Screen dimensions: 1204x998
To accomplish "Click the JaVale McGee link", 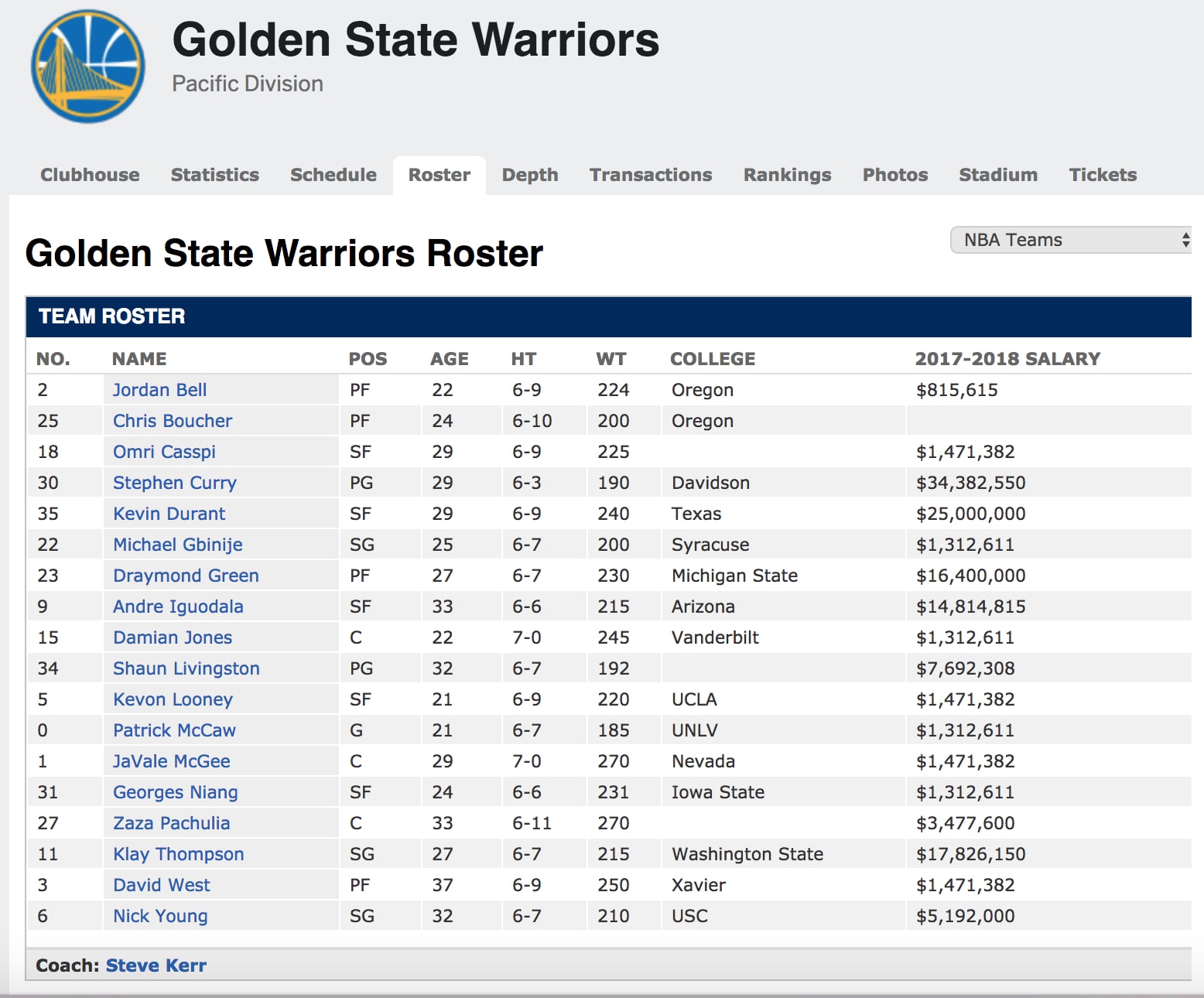I will point(171,761).
